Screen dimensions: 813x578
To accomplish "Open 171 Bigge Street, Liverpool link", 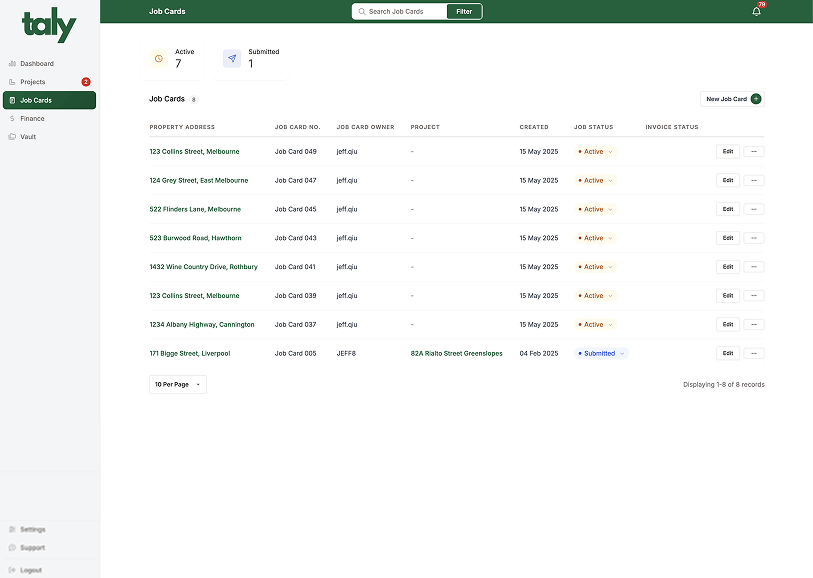I will (x=190, y=353).
